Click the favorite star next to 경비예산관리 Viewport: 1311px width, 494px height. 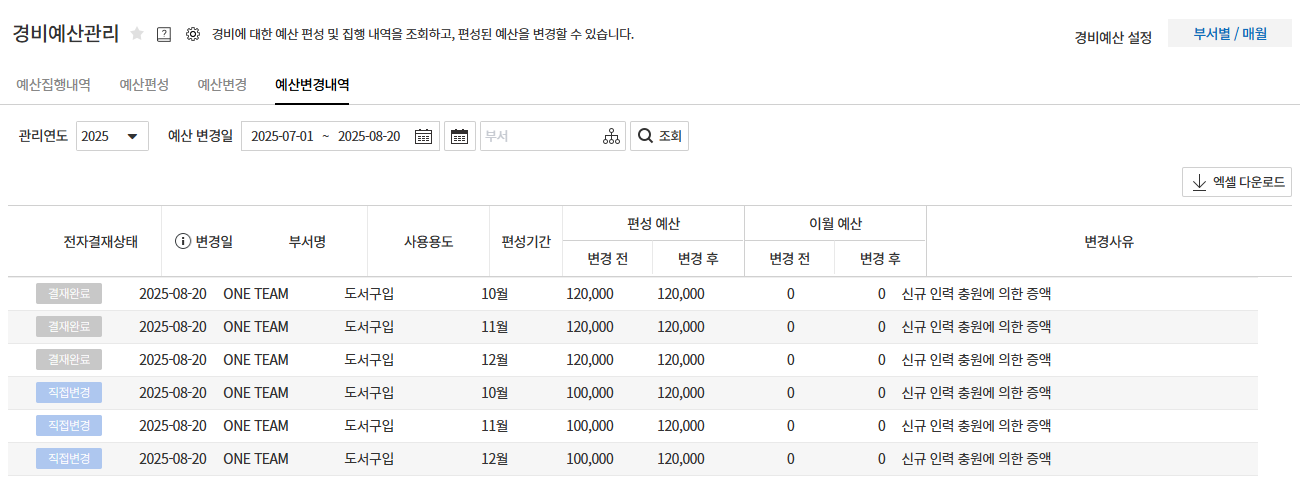[x=138, y=34]
